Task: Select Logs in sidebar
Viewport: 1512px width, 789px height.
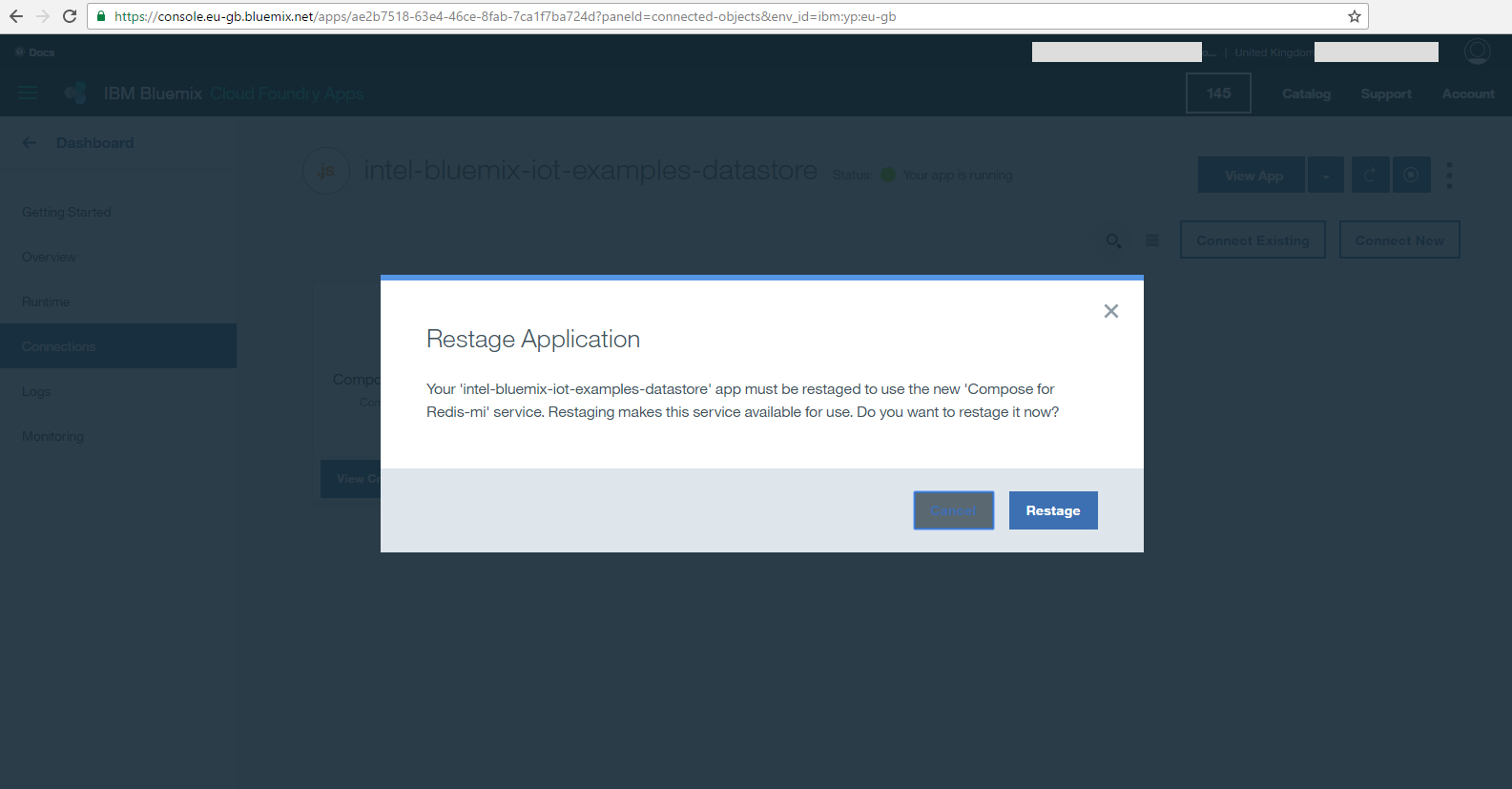Action: [x=36, y=391]
